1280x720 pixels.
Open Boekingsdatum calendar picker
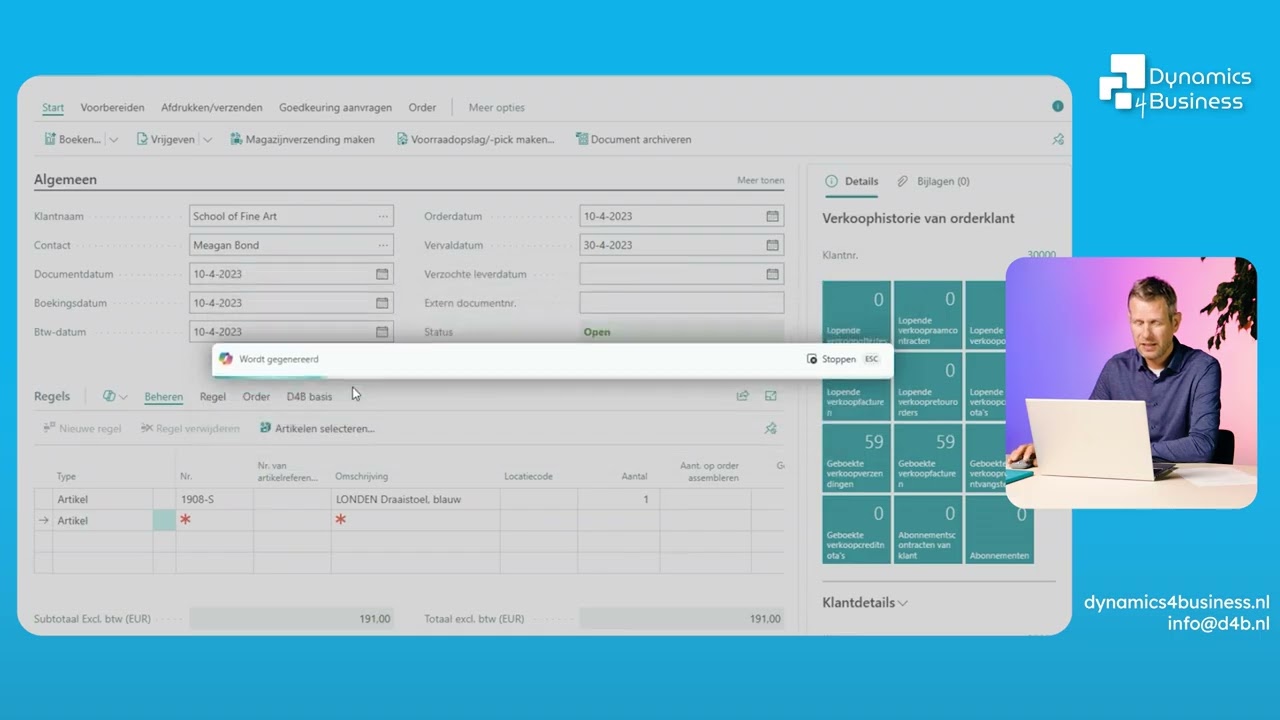(382, 303)
